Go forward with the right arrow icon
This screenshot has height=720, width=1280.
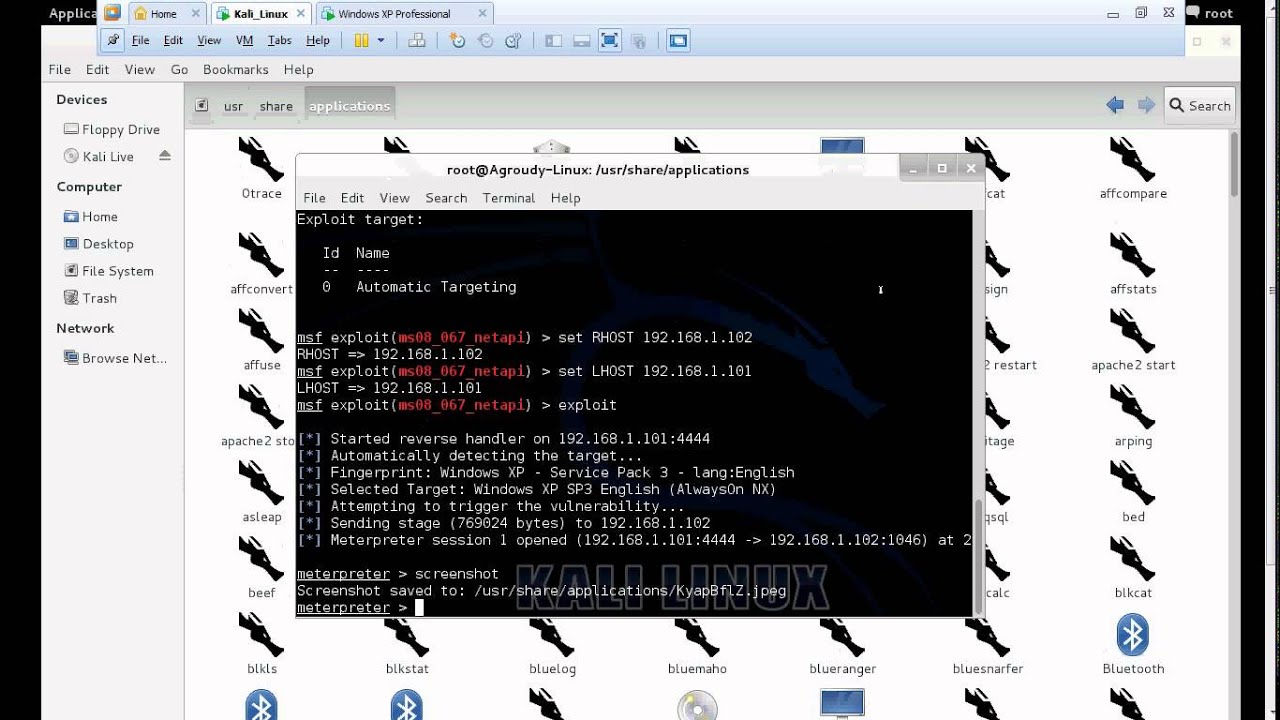tap(1147, 105)
